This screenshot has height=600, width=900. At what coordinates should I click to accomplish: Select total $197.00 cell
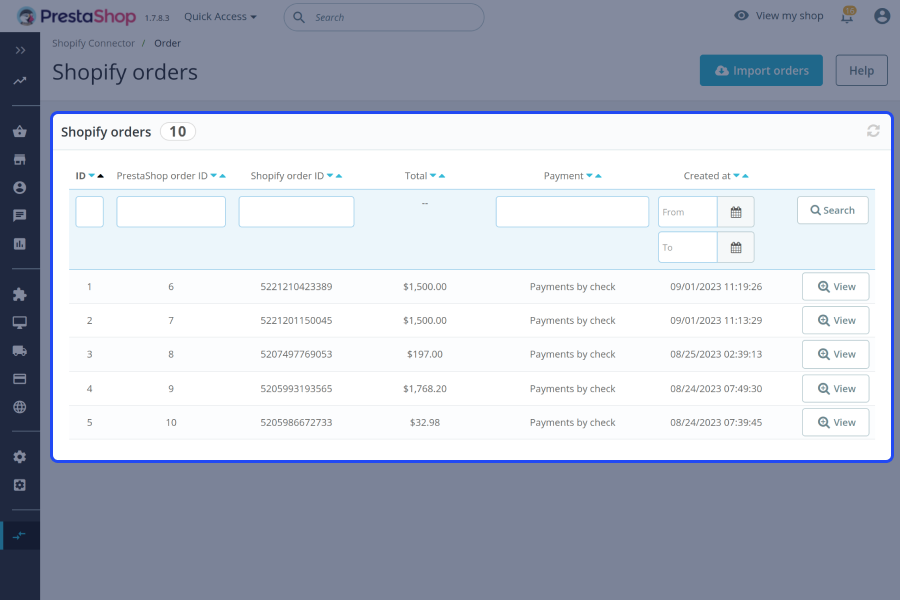(x=425, y=355)
